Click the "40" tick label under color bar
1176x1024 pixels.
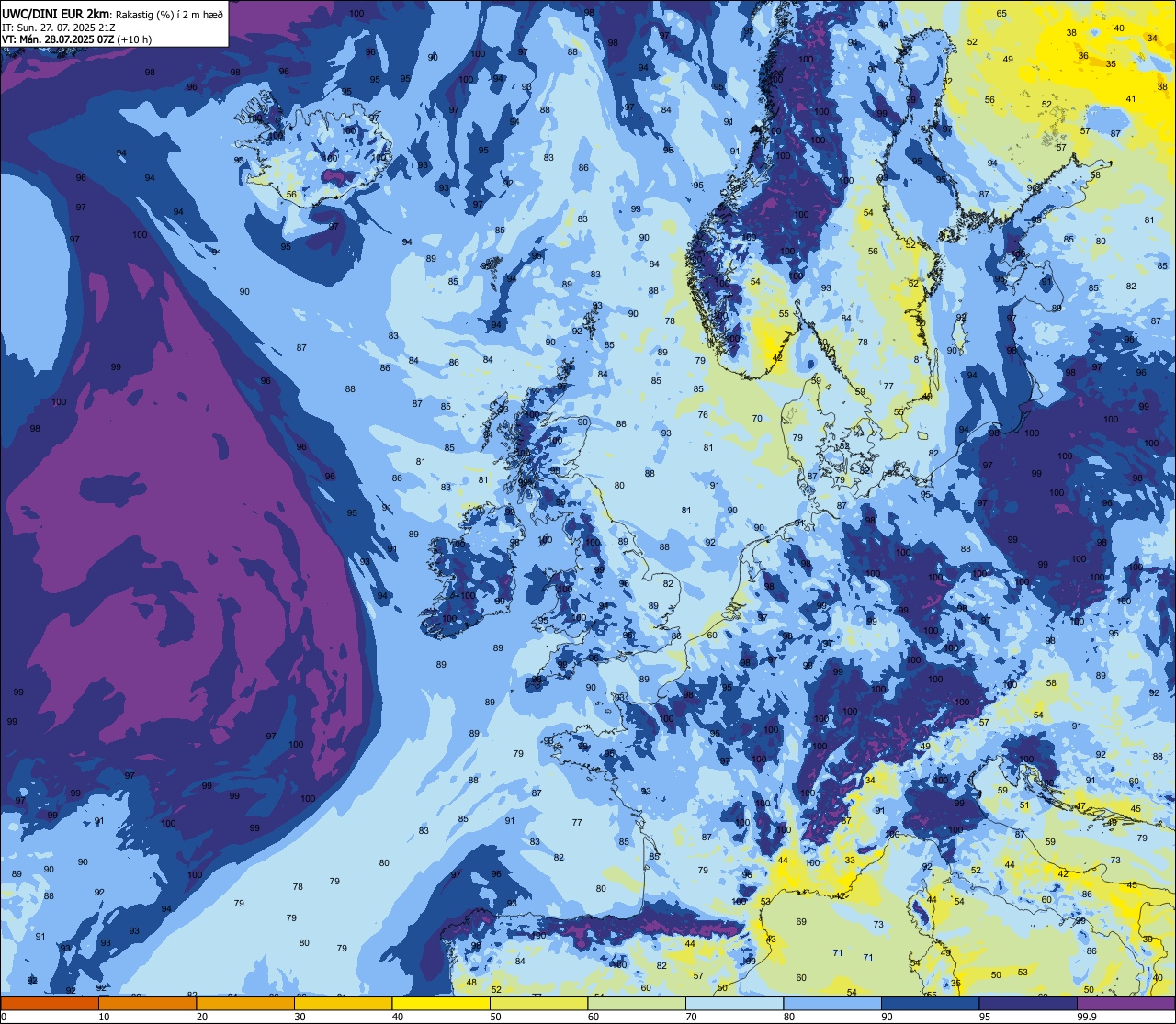398,1017
